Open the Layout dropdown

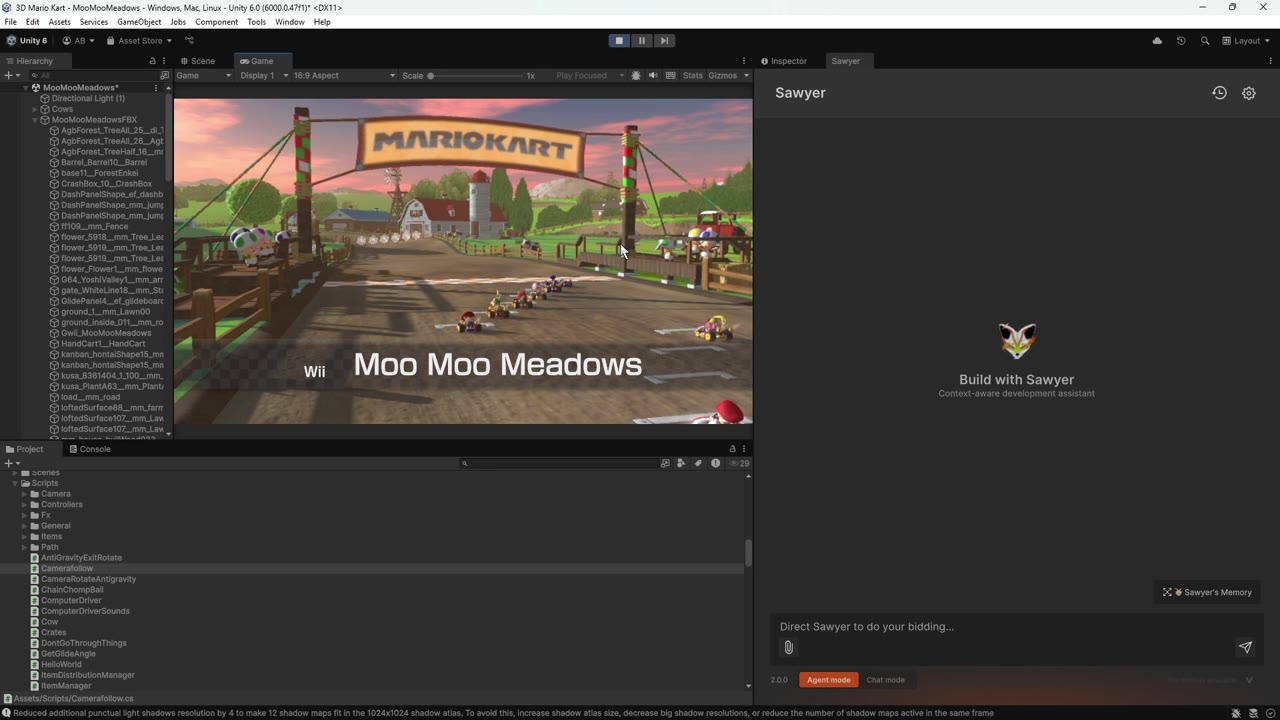click(1246, 41)
